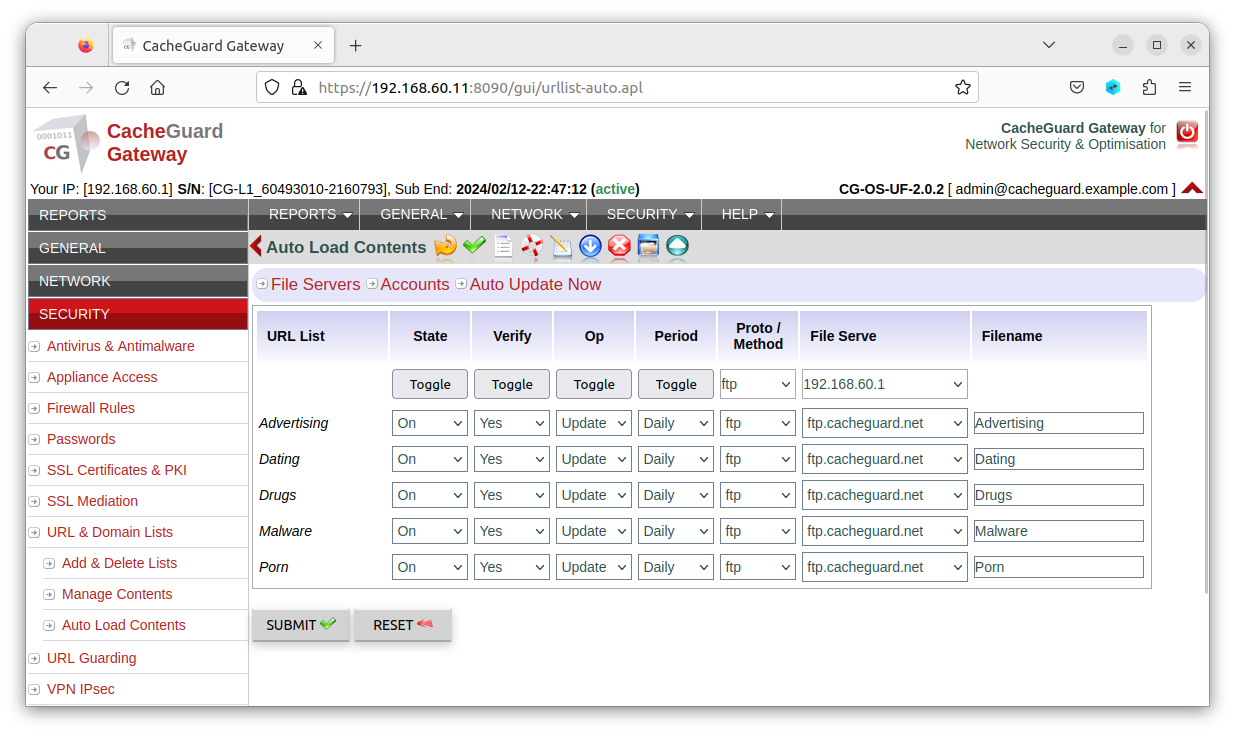1235x735 pixels.
Task: Open URL Guarding sidebar item
Action: [91, 658]
